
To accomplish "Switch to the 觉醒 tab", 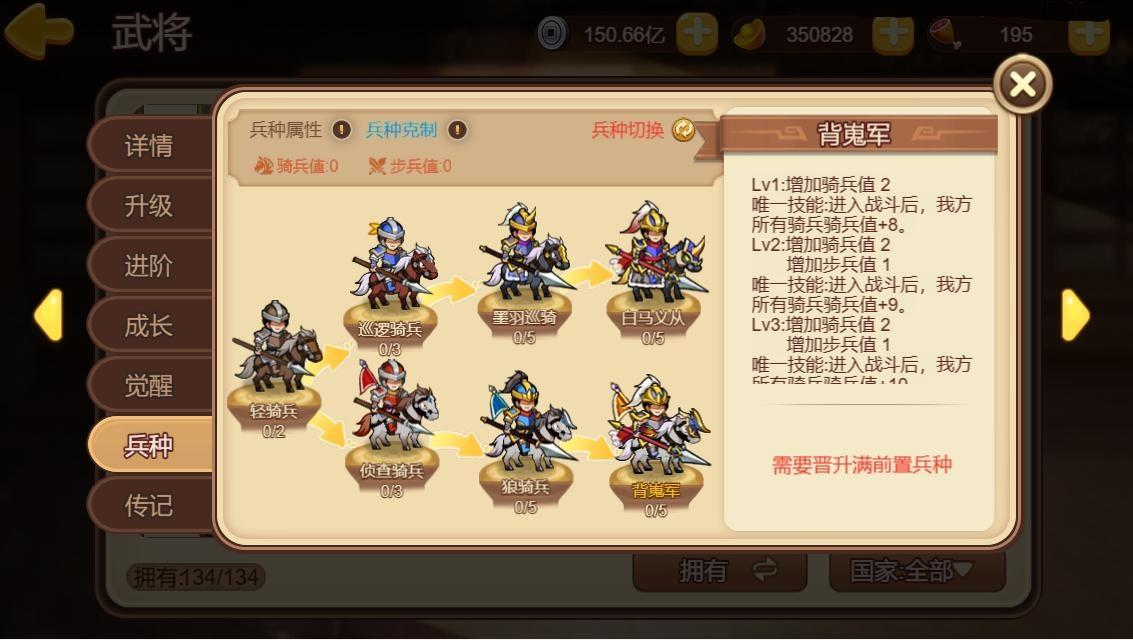I will tap(150, 385).
